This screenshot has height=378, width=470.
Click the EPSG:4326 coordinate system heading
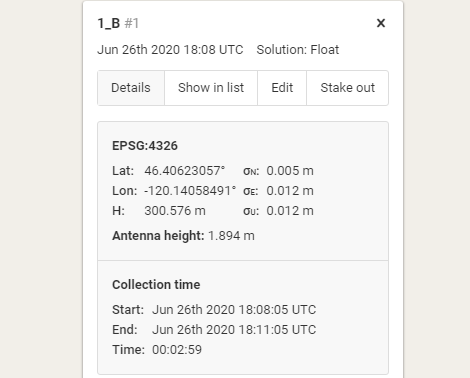145,146
